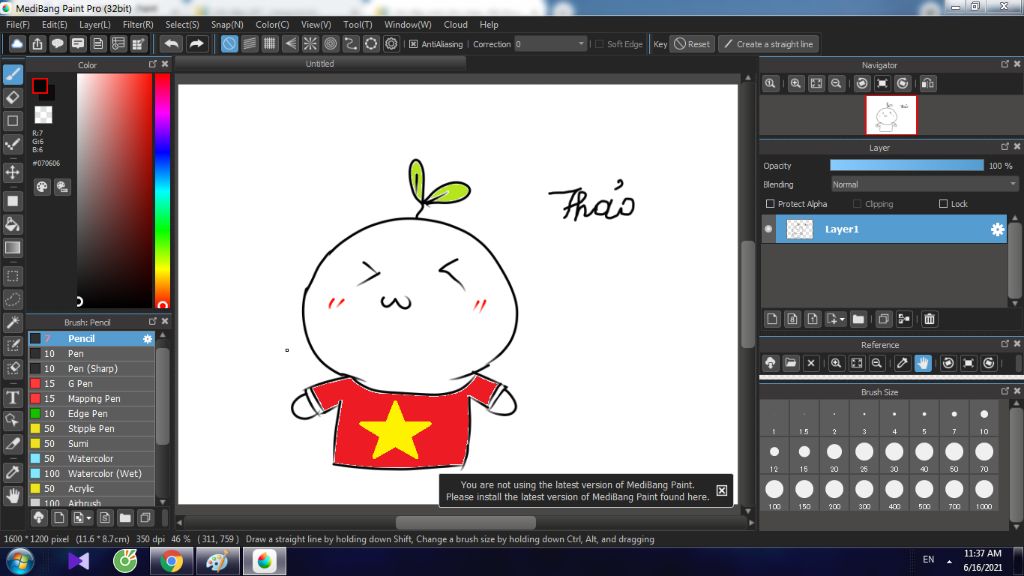Select the Eraser tool
Viewport: 1024px width, 576px height.
(12, 97)
